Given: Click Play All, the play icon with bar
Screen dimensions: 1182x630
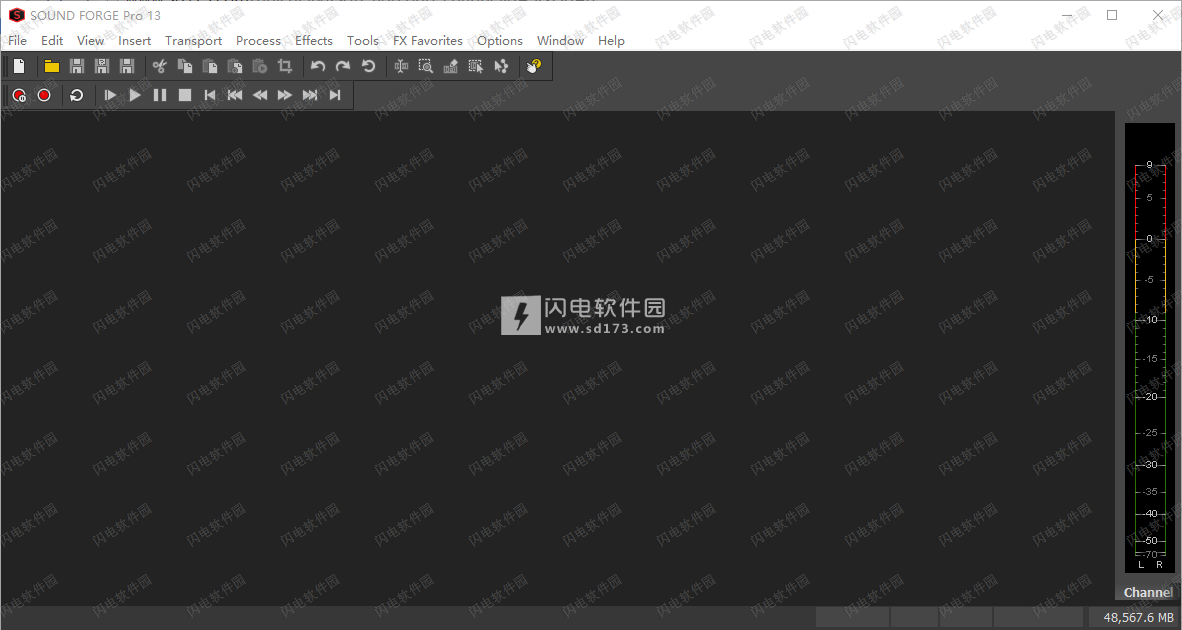Looking at the screenshot, I should (x=109, y=95).
